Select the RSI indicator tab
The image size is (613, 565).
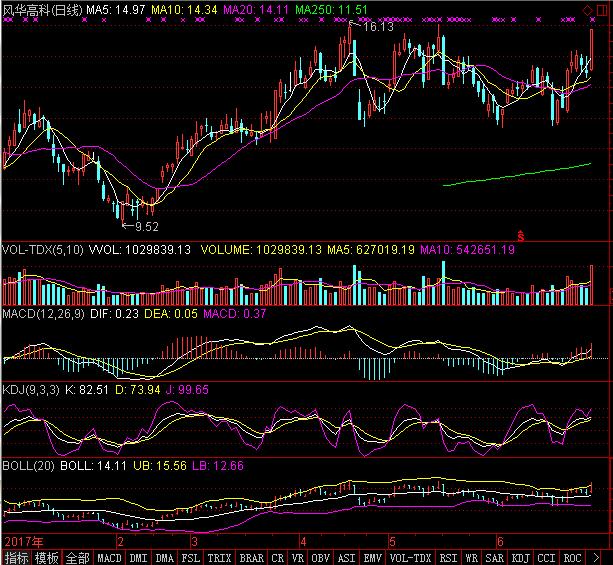coord(448,558)
